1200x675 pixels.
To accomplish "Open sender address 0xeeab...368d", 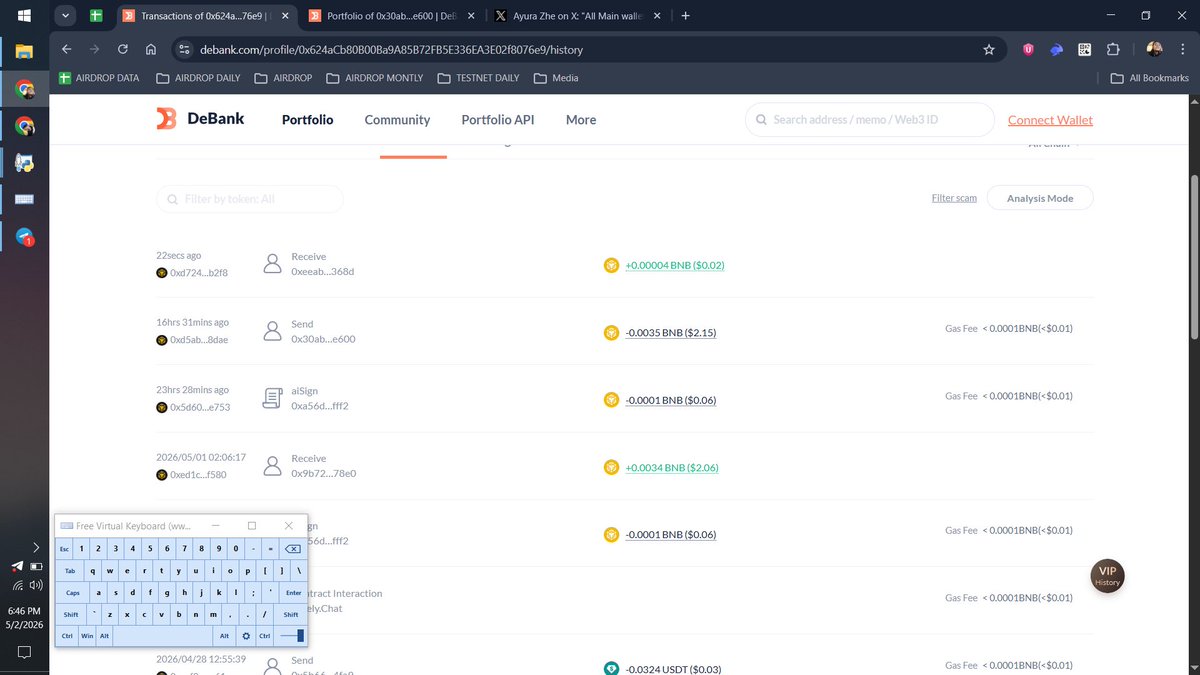I will [323, 271].
